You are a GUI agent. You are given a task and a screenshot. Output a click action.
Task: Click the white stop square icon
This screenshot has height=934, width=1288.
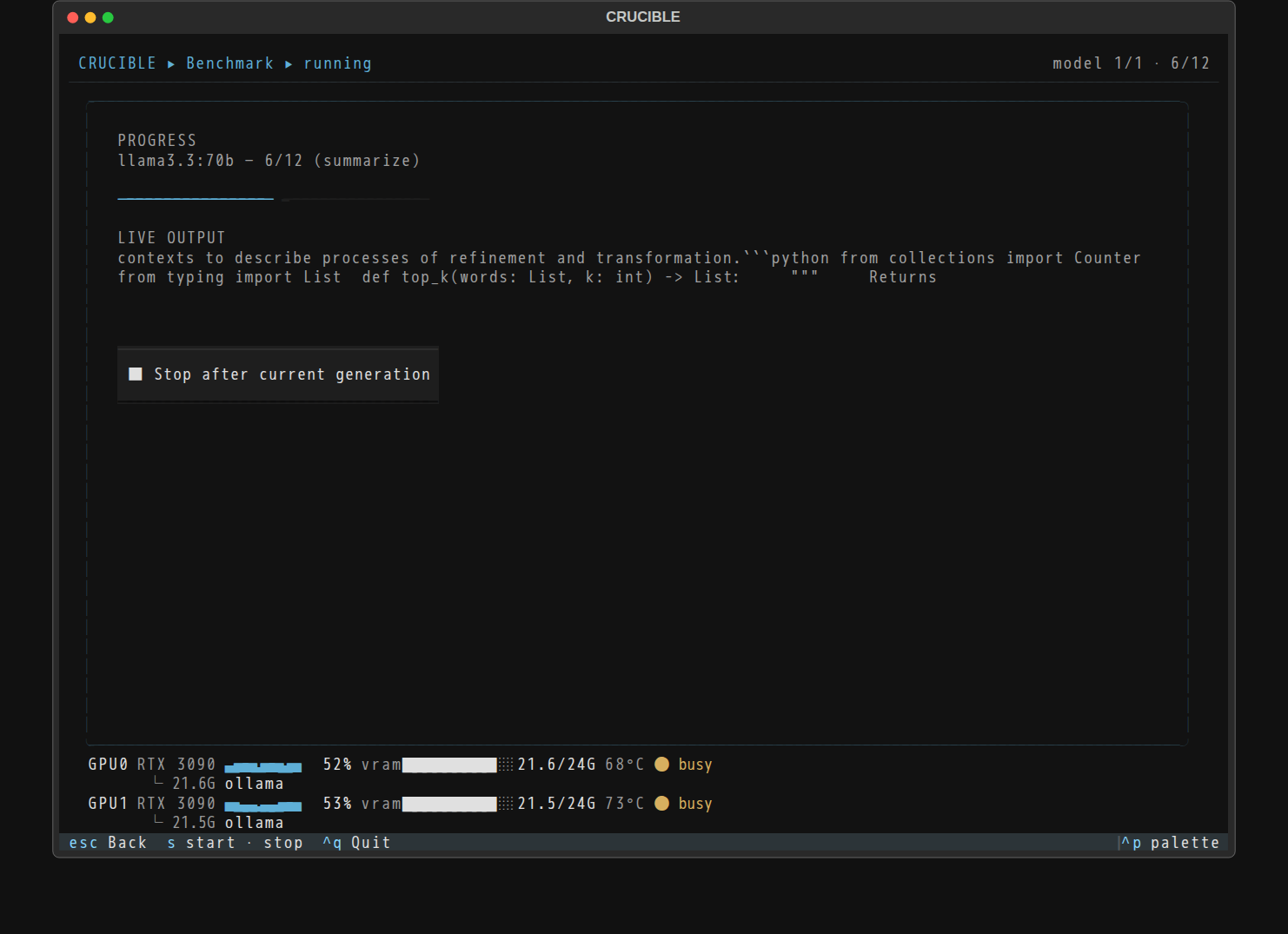(136, 374)
